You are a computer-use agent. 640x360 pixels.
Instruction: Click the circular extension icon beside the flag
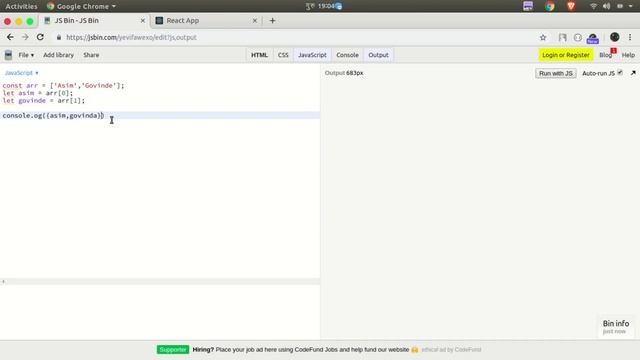[x=578, y=38]
